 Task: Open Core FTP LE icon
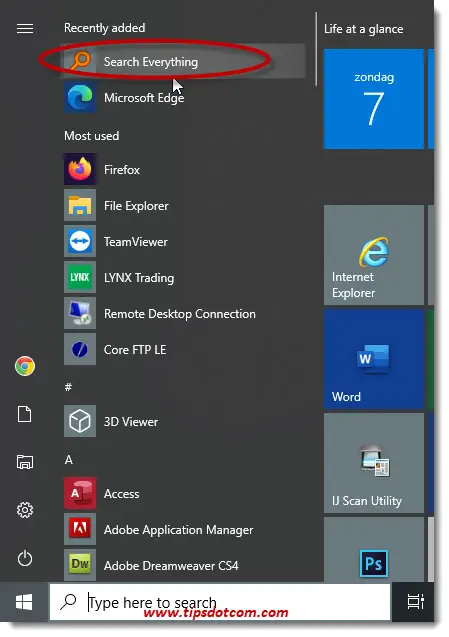(80, 349)
